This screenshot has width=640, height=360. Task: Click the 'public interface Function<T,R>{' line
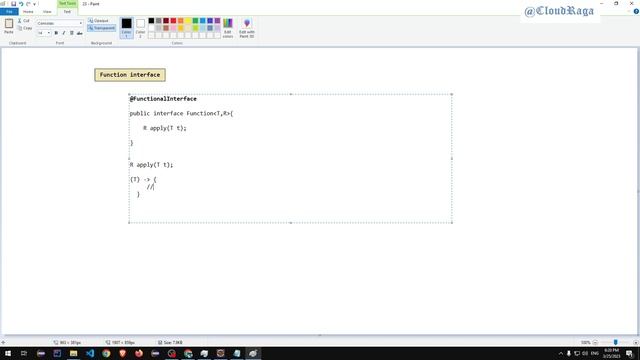[x=181, y=113]
